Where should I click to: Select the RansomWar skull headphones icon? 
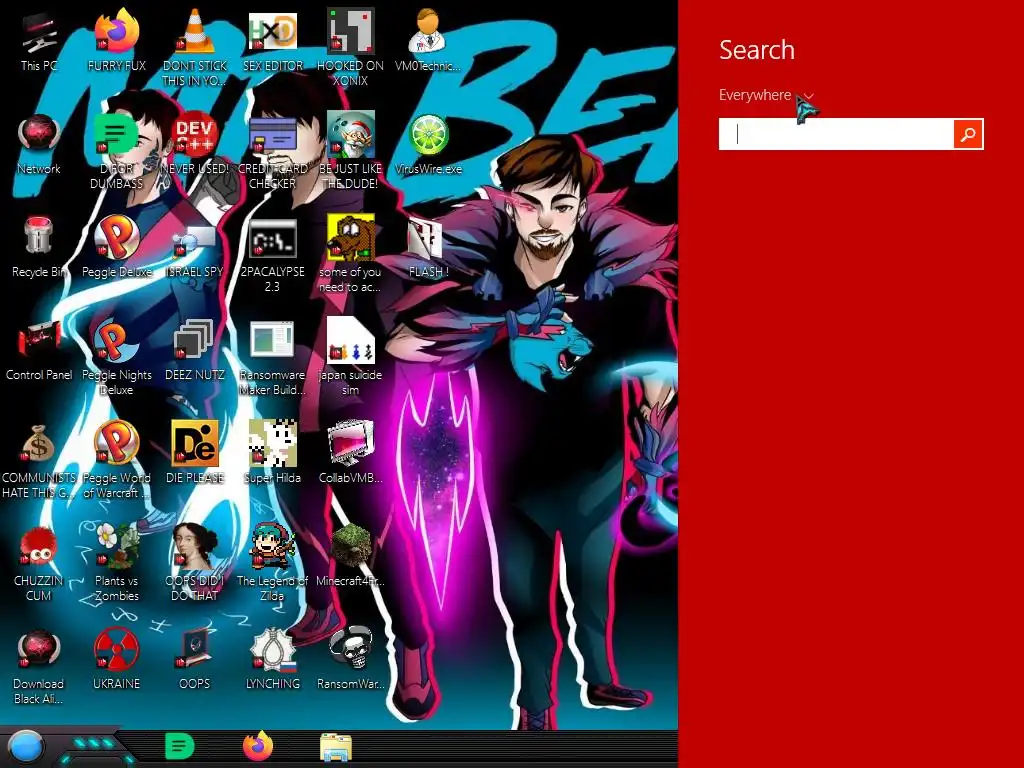click(x=351, y=648)
